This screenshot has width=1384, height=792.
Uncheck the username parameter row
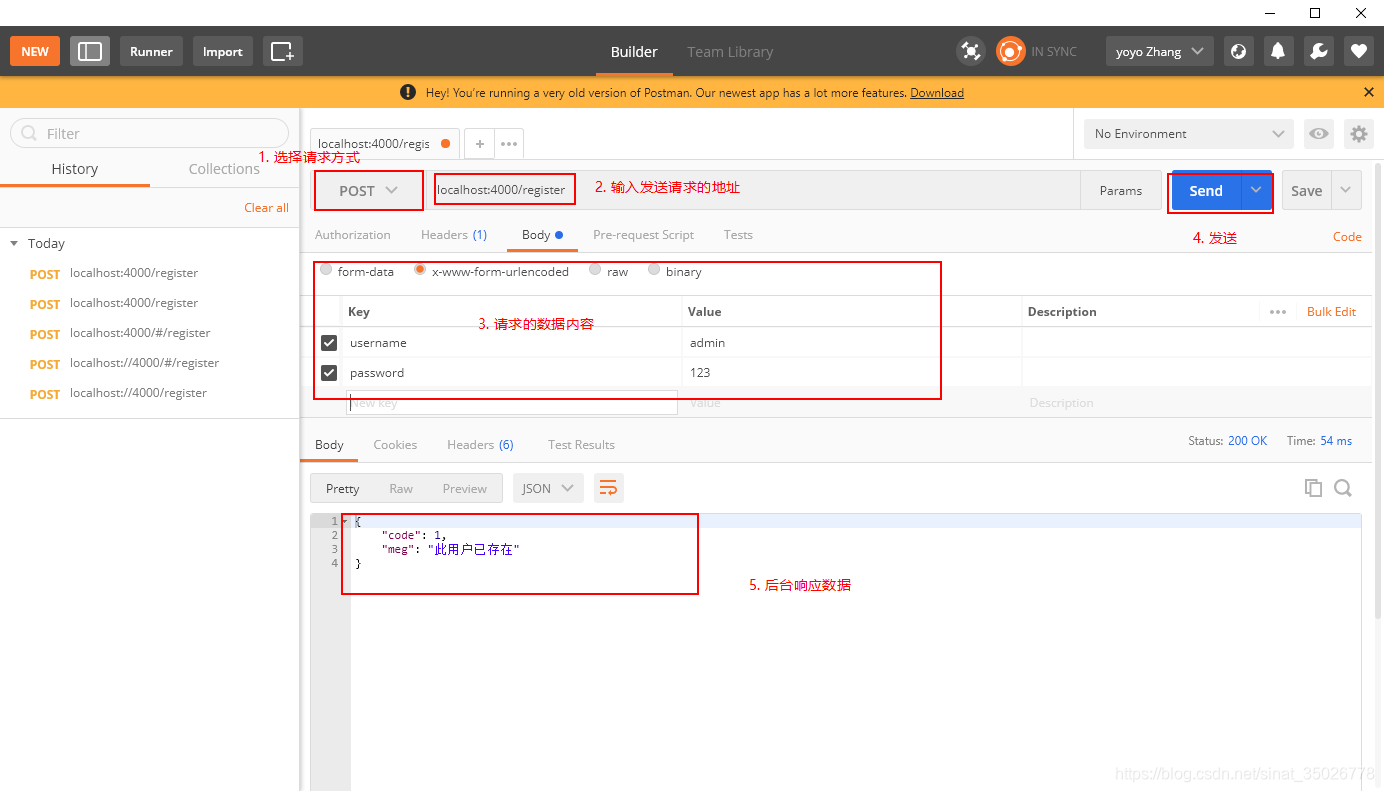tap(329, 343)
